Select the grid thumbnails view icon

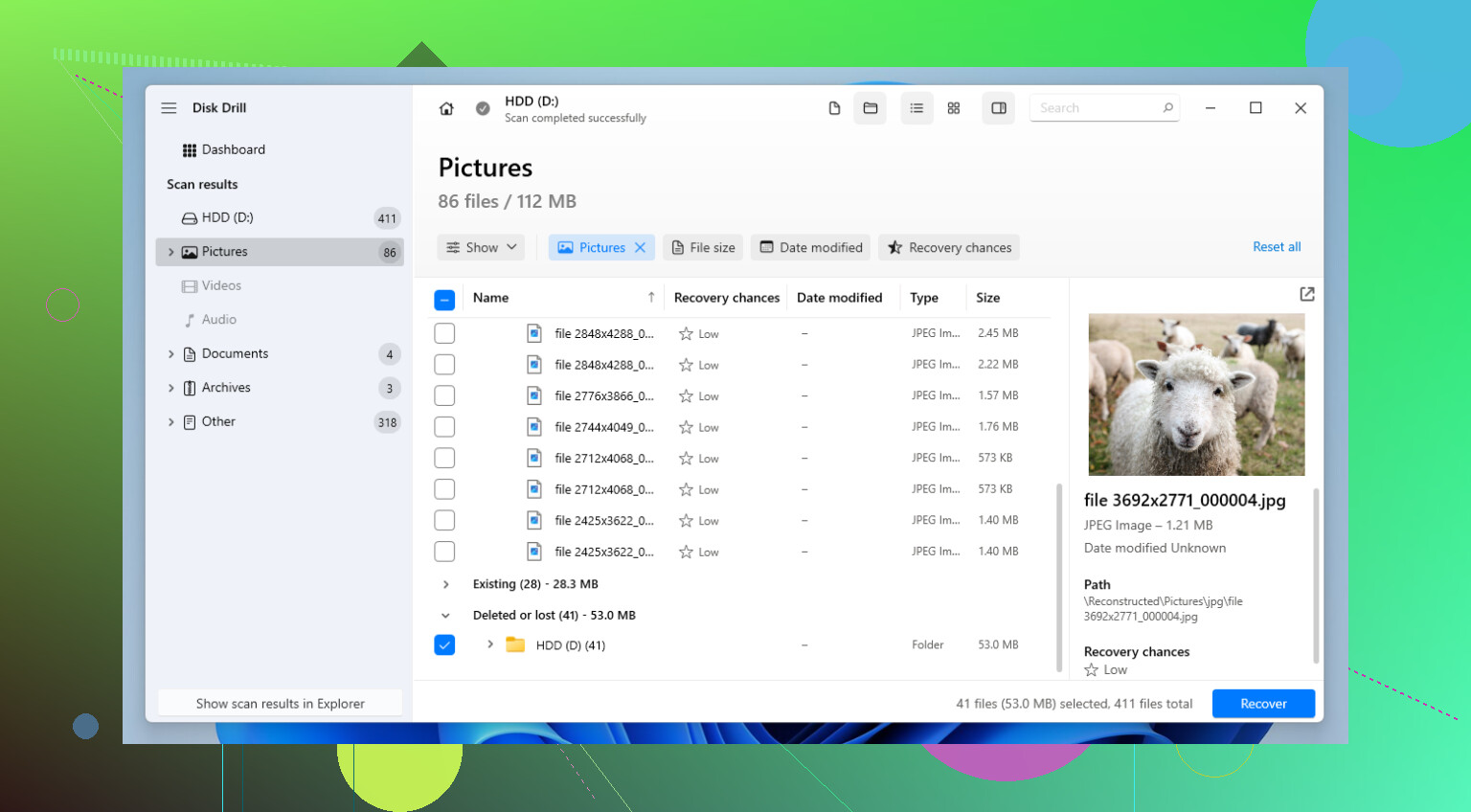click(954, 108)
